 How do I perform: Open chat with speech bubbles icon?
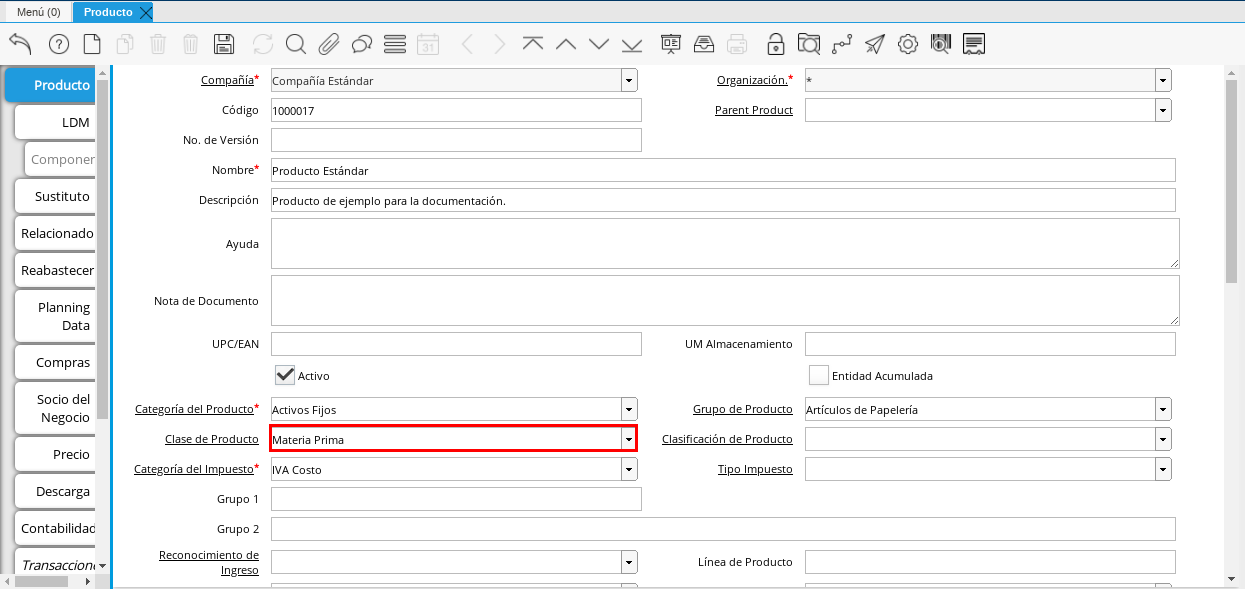(x=362, y=44)
